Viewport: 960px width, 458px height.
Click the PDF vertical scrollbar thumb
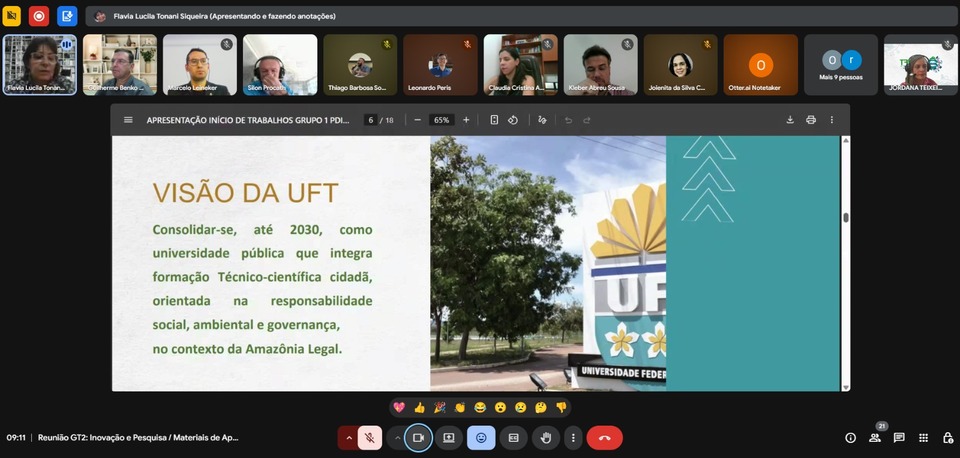coord(846,217)
